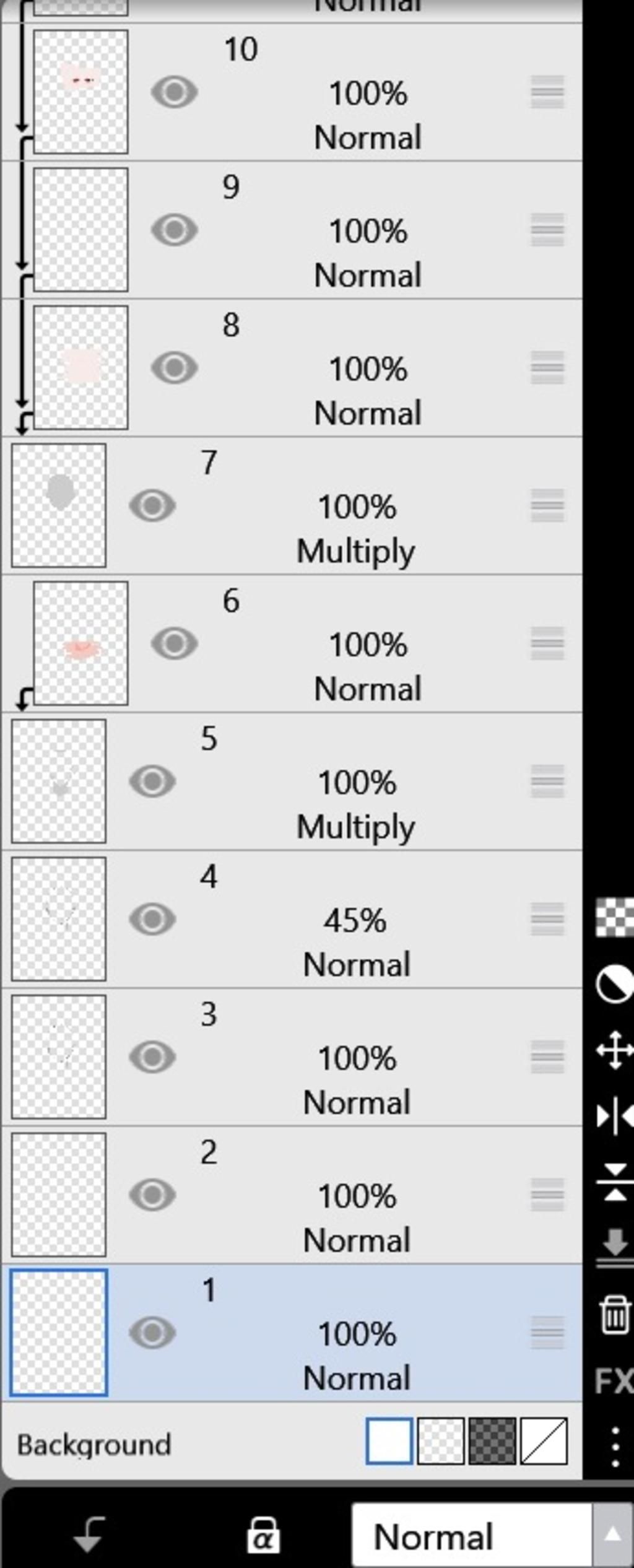Click the blend mode dropdown arrow

612,1535
